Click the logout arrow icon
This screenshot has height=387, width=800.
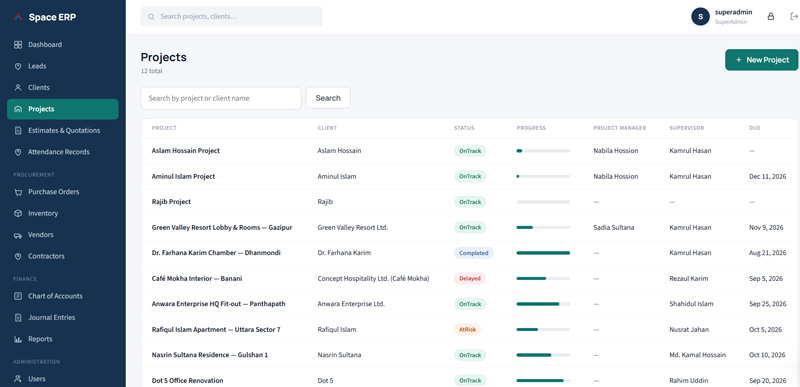coord(793,16)
